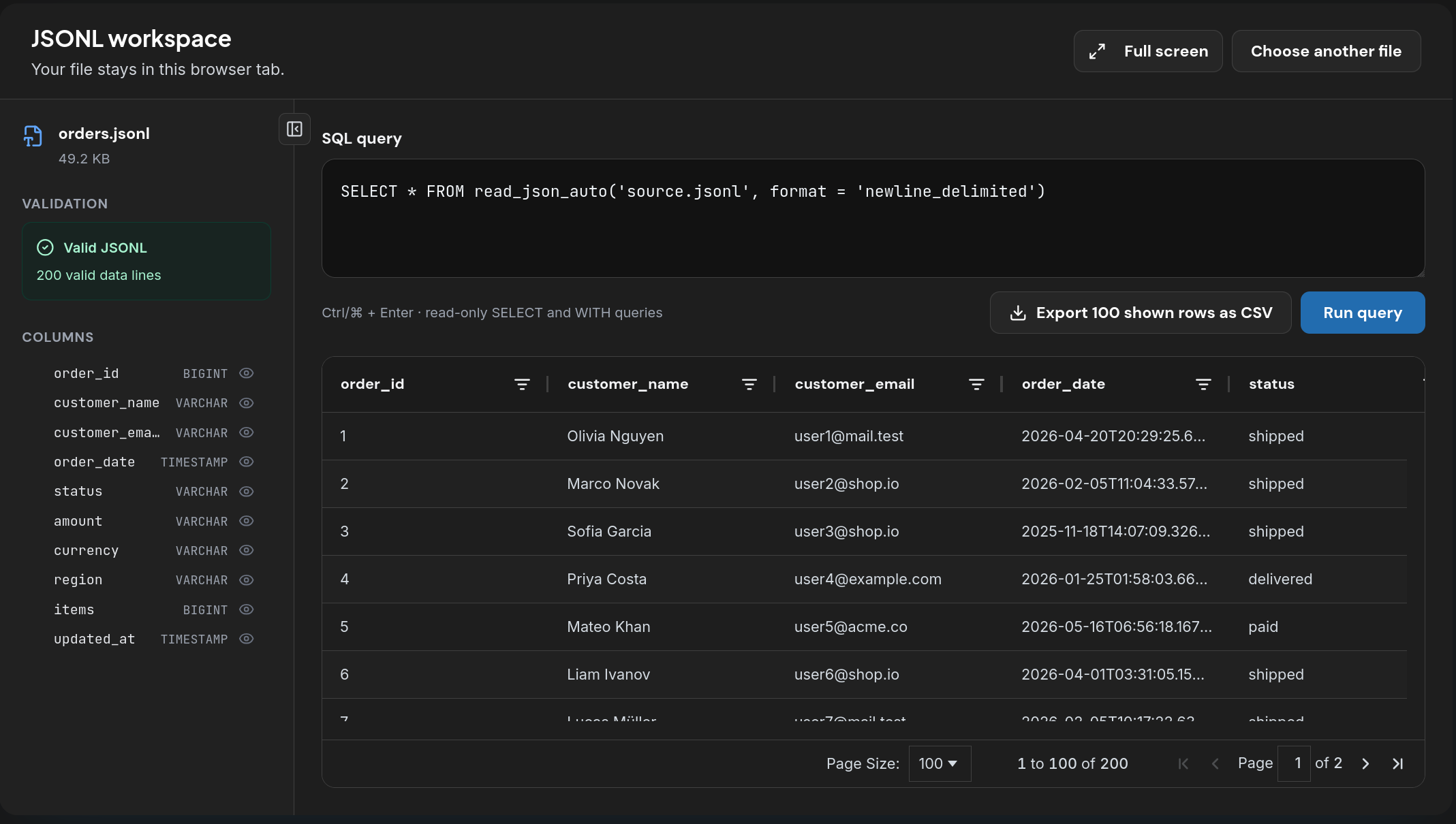Toggle visibility of region column
The image size is (1456, 824).
coord(247,580)
